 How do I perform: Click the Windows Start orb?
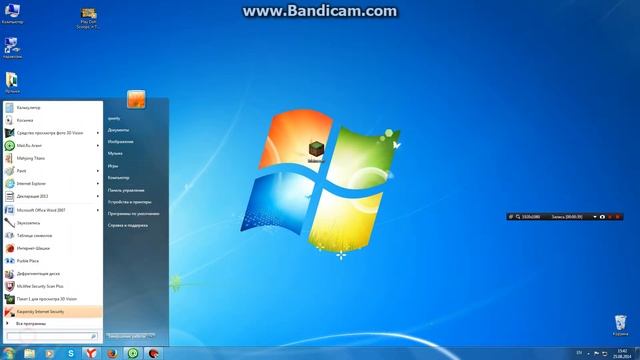coord(8,353)
